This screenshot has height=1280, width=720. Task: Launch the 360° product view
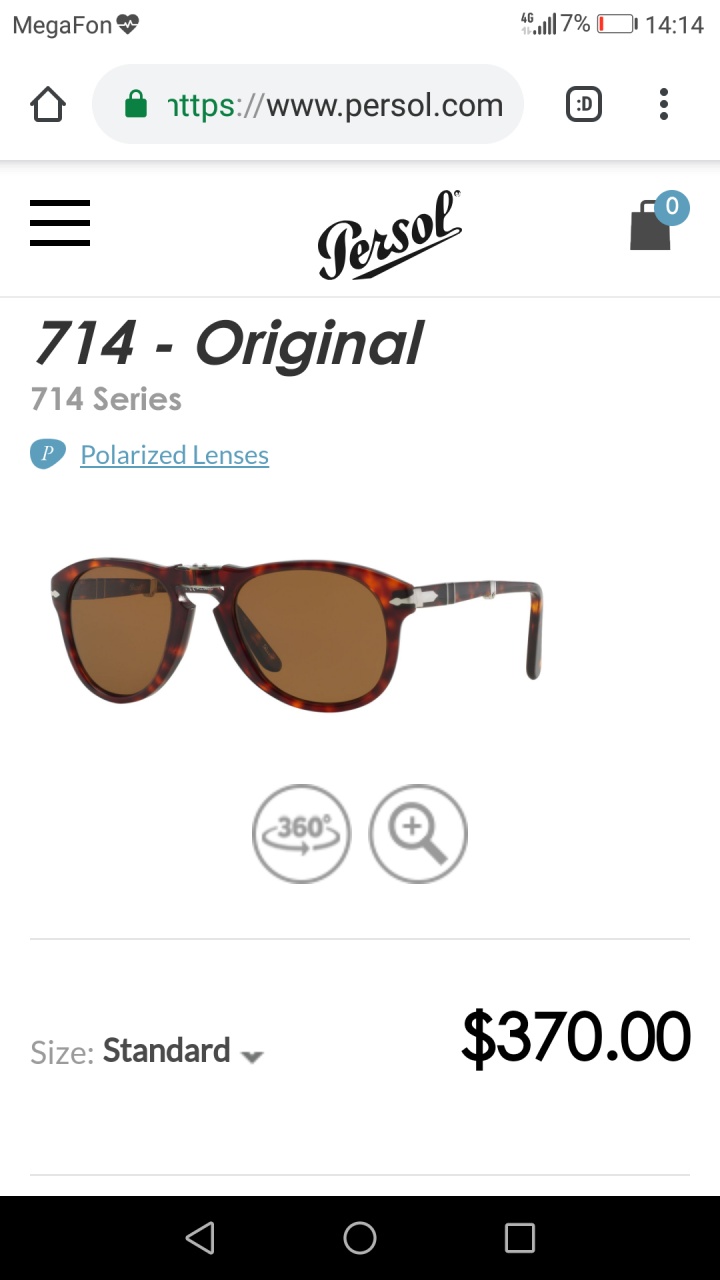pyautogui.click(x=302, y=833)
